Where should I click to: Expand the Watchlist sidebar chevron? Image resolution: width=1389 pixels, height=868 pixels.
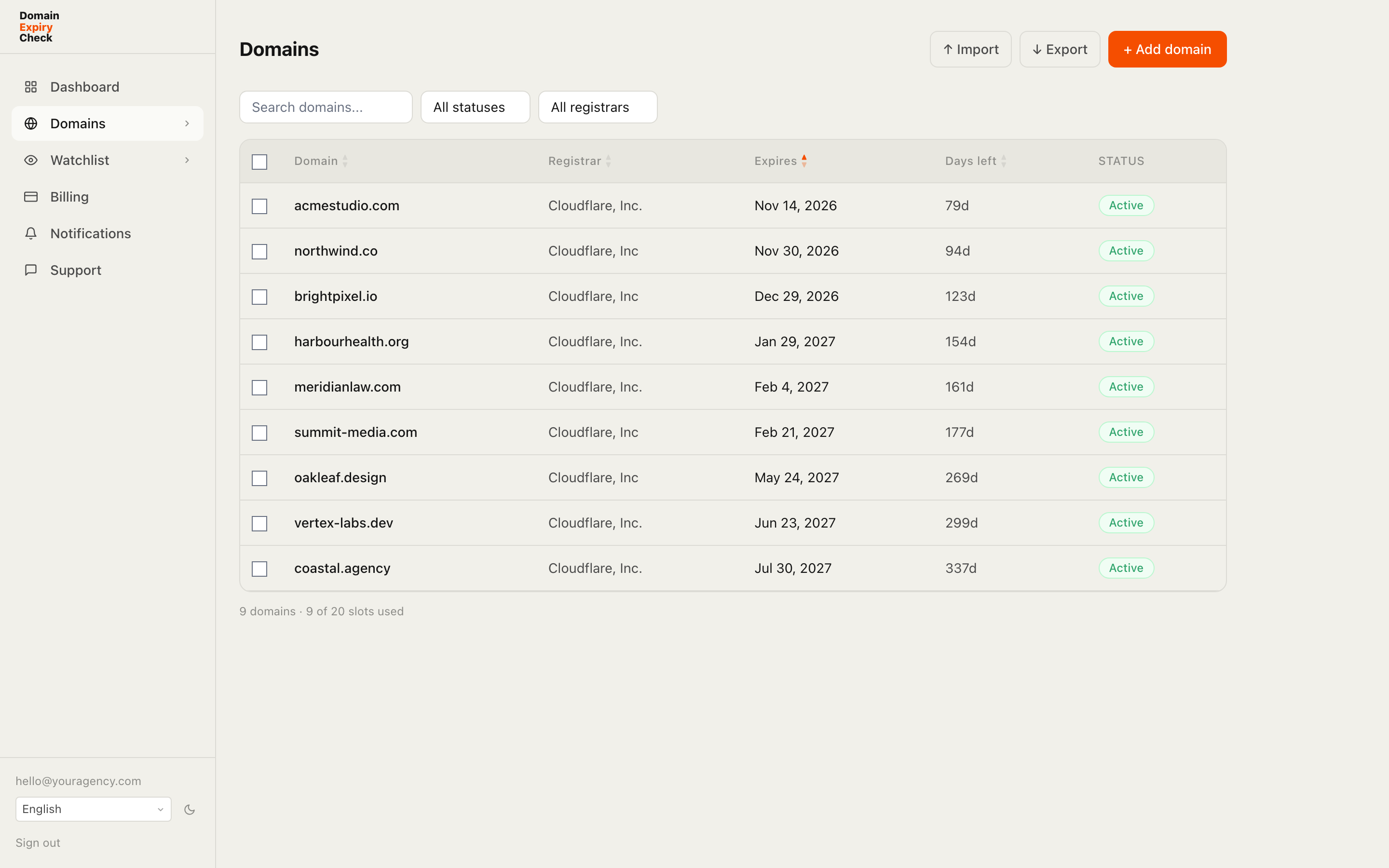[187, 160]
